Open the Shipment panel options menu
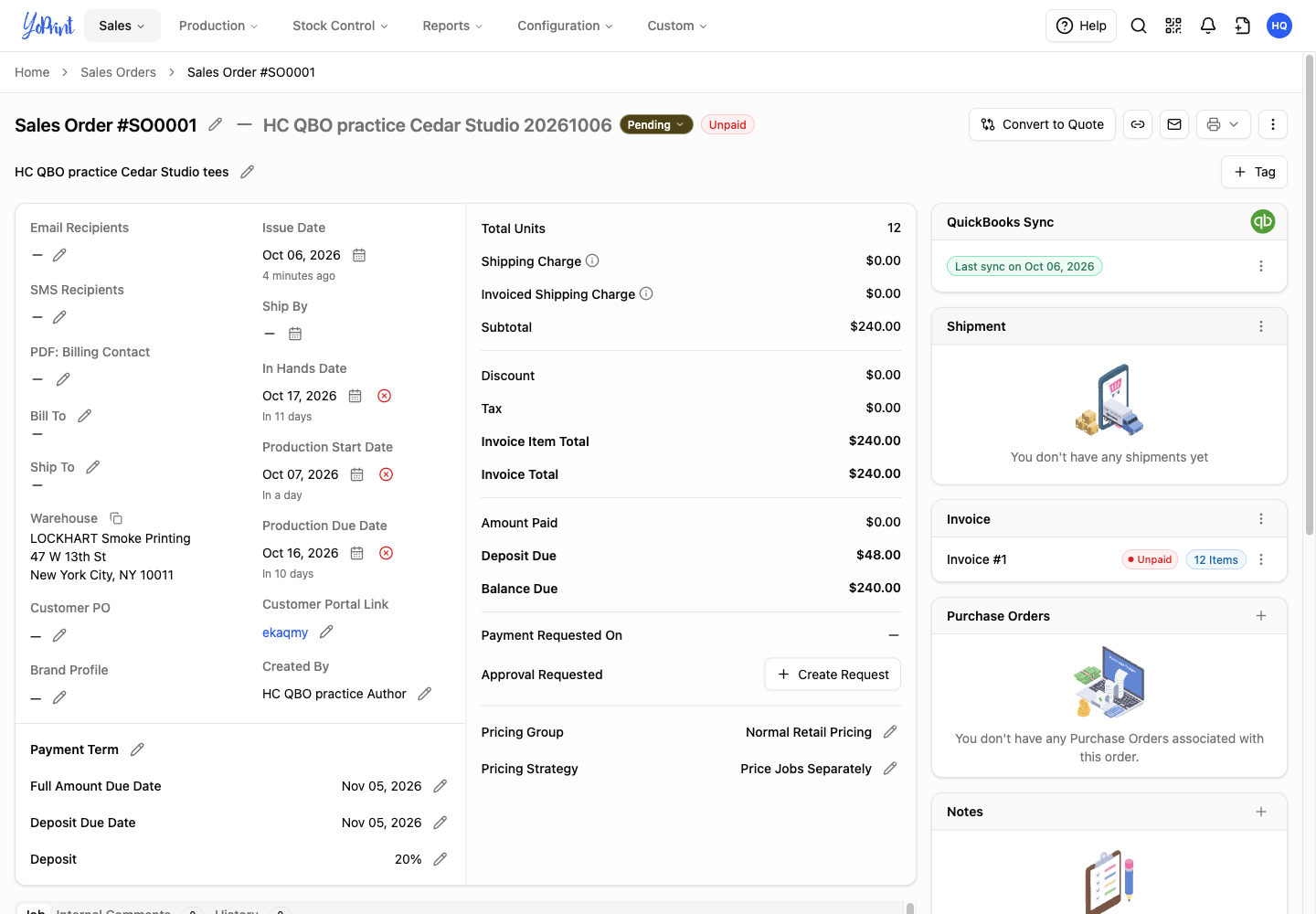The width and height of the screenshot is (1316, 914). [x=1261, y=326]
